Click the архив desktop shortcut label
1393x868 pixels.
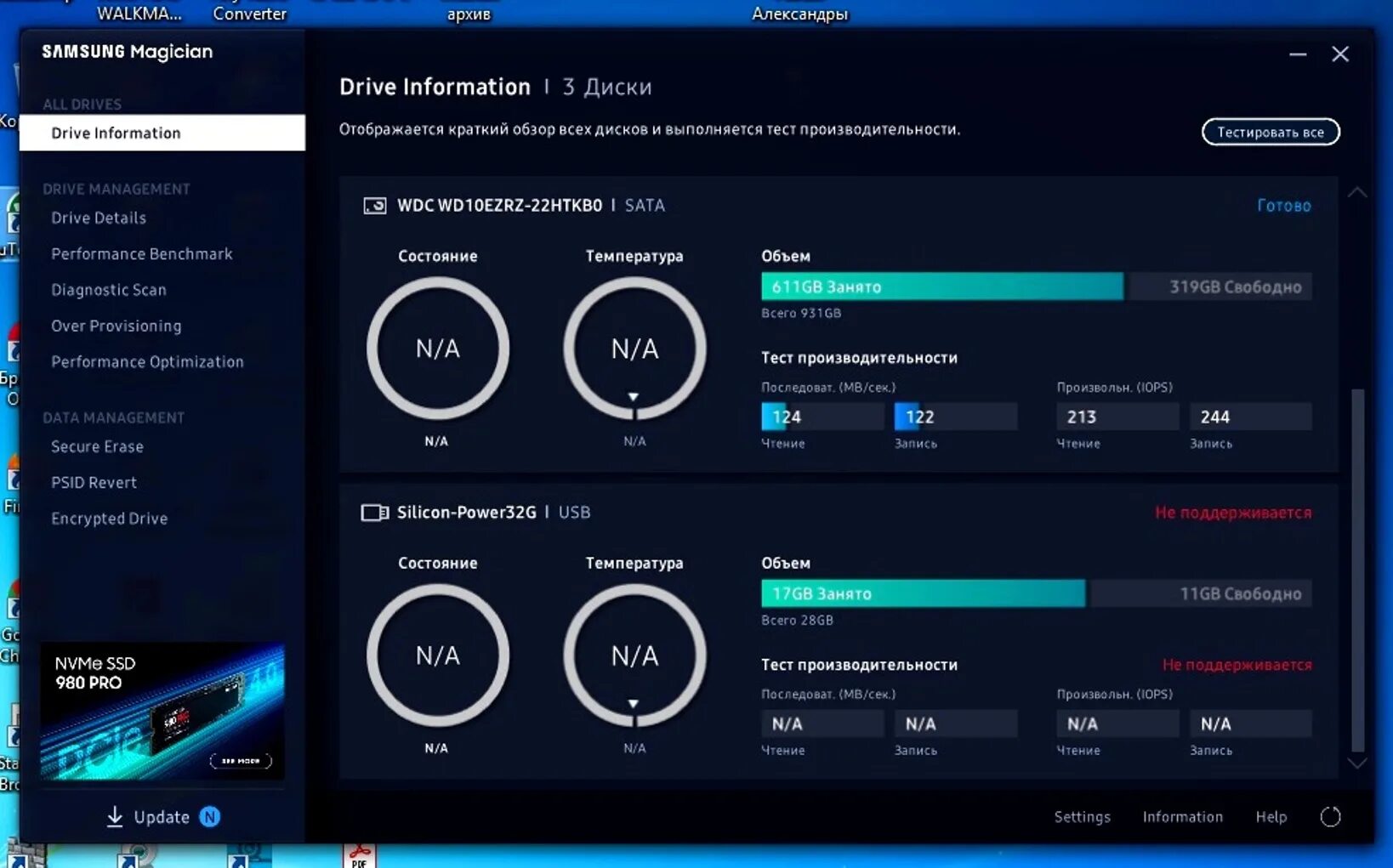[469, 14]
